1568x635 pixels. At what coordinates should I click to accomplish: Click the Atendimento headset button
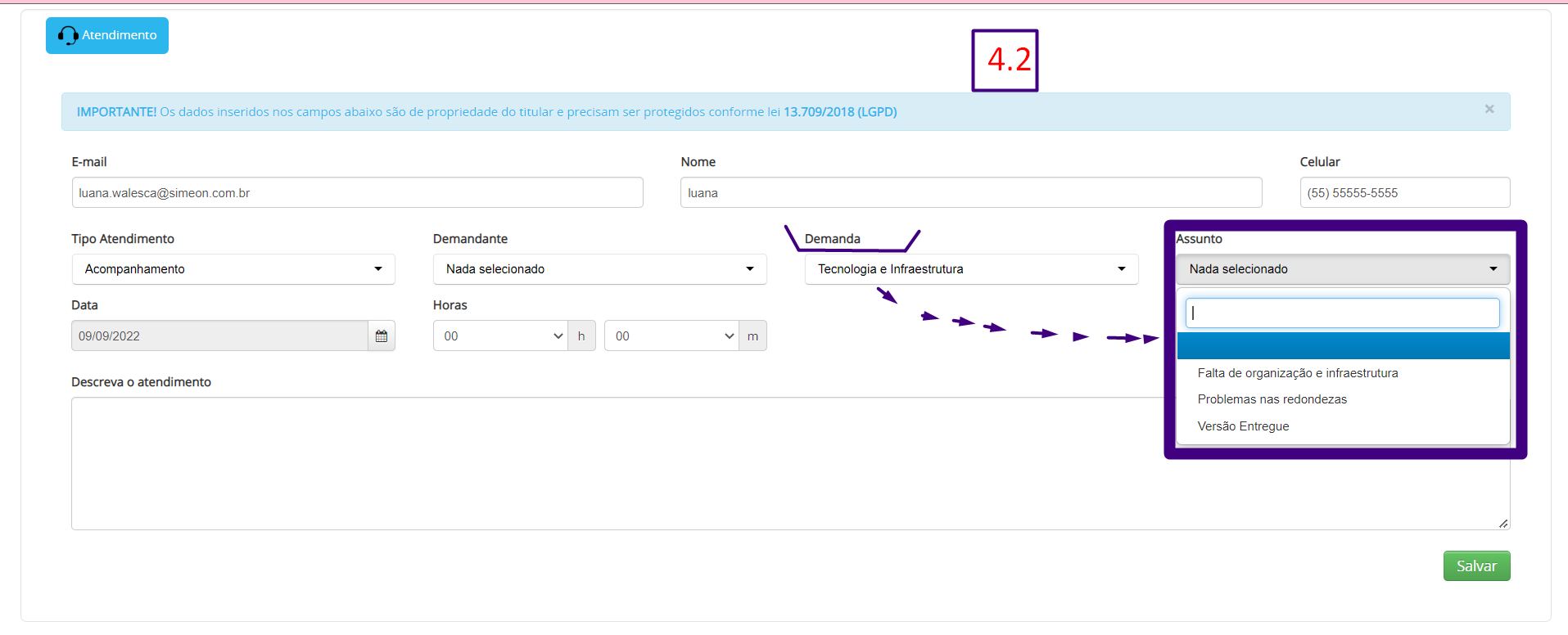pos(107,36)
